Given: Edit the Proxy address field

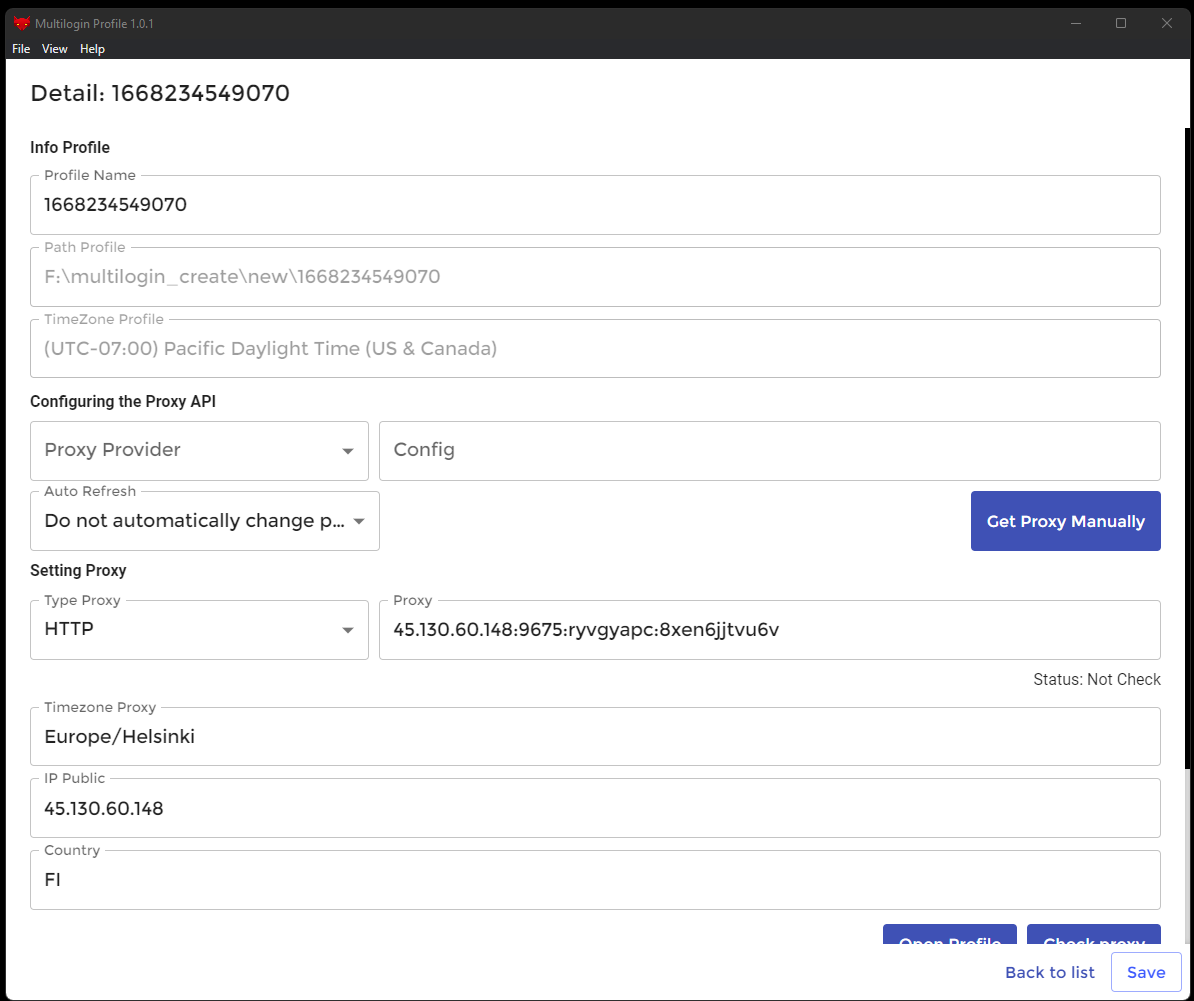Looking at the screenshot, I should tap(770, 630).
